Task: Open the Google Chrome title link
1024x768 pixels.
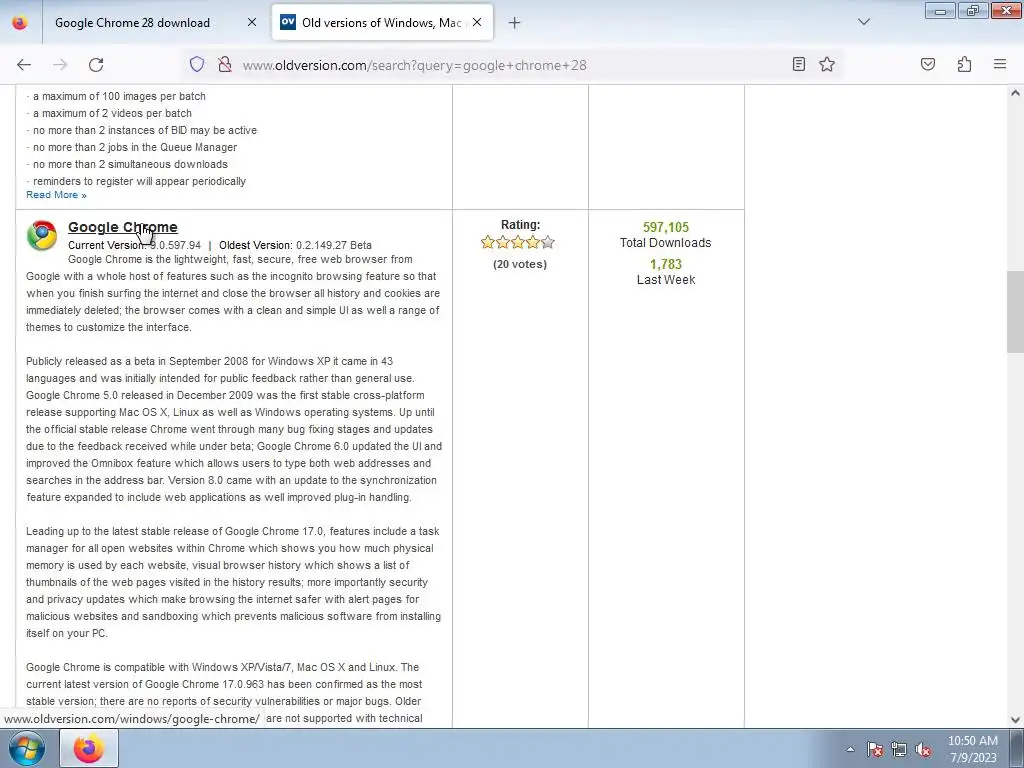Action: click(x=123, y=227)
